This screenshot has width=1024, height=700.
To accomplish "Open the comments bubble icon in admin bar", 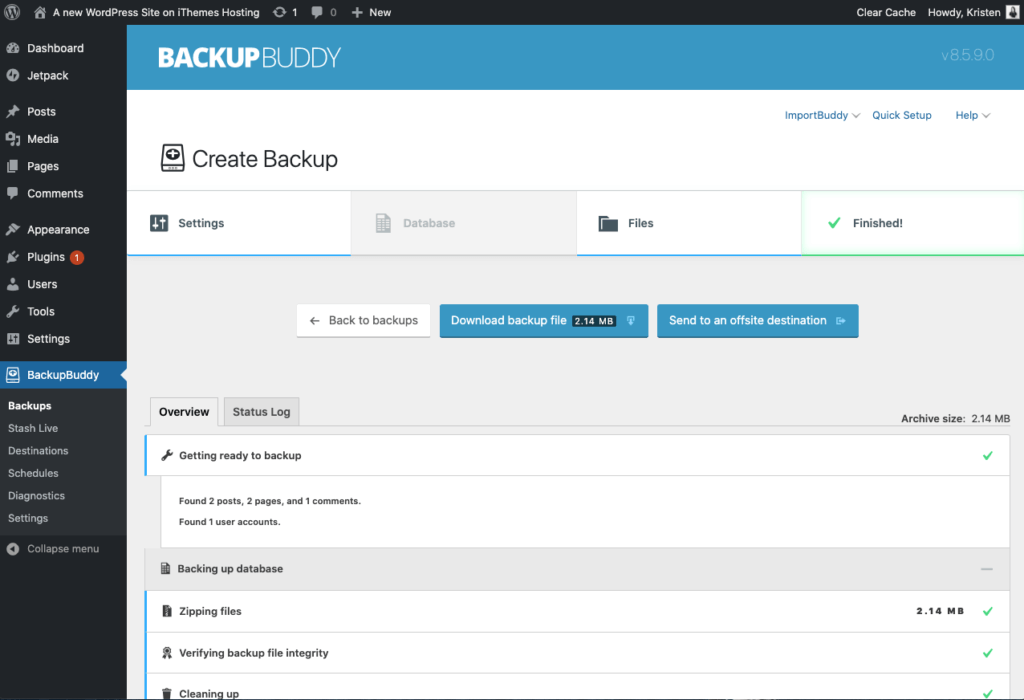I will pos(317,12).
